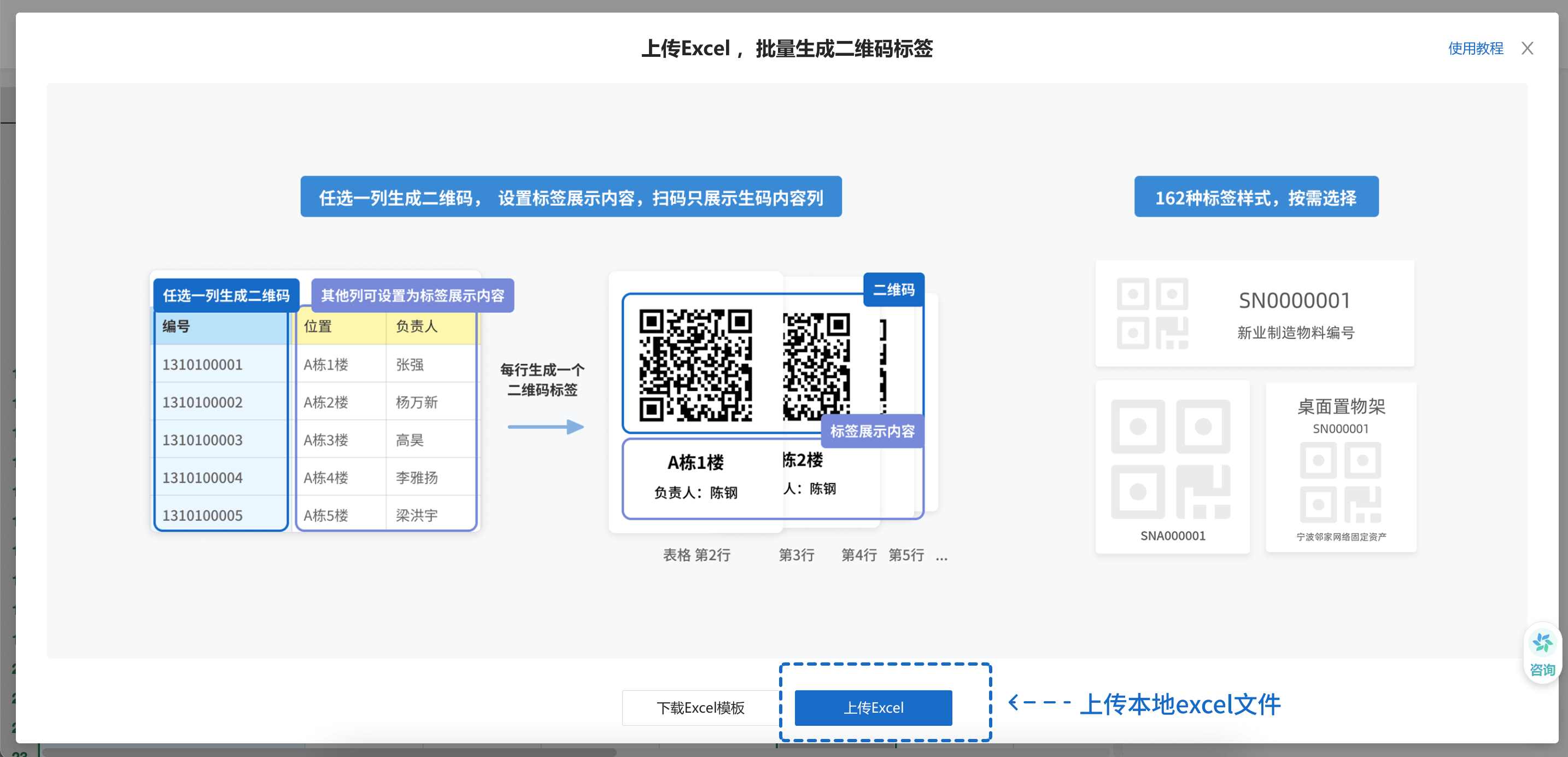
Task: Click the dialog title 上传Excel，批量生成二维码标签
Action: point(786,48)
